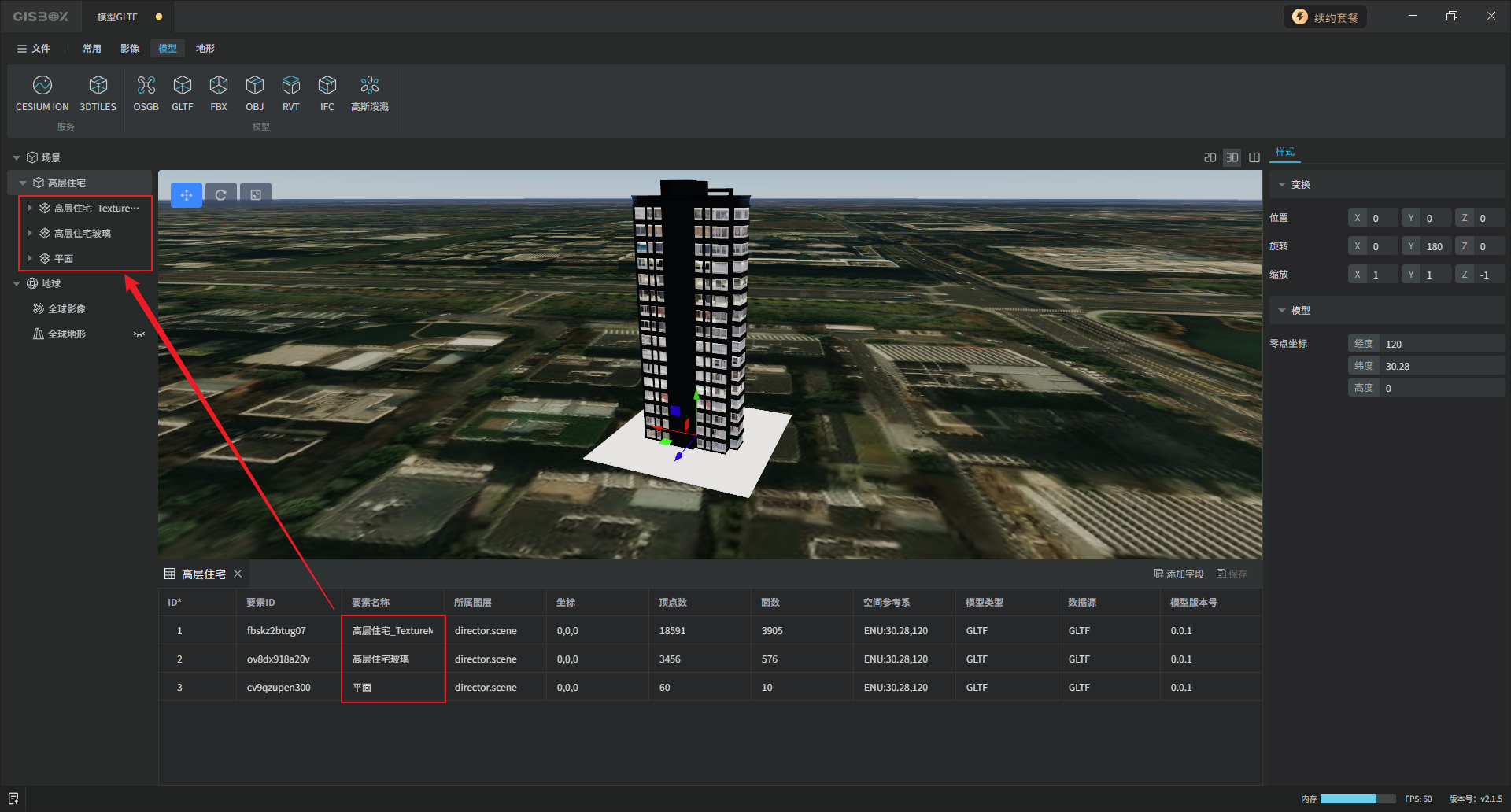1511x812 pixels.
Task: Select the 高斯泼溅 tool icon
Action: pyautogui.click(x=369, y=85)
